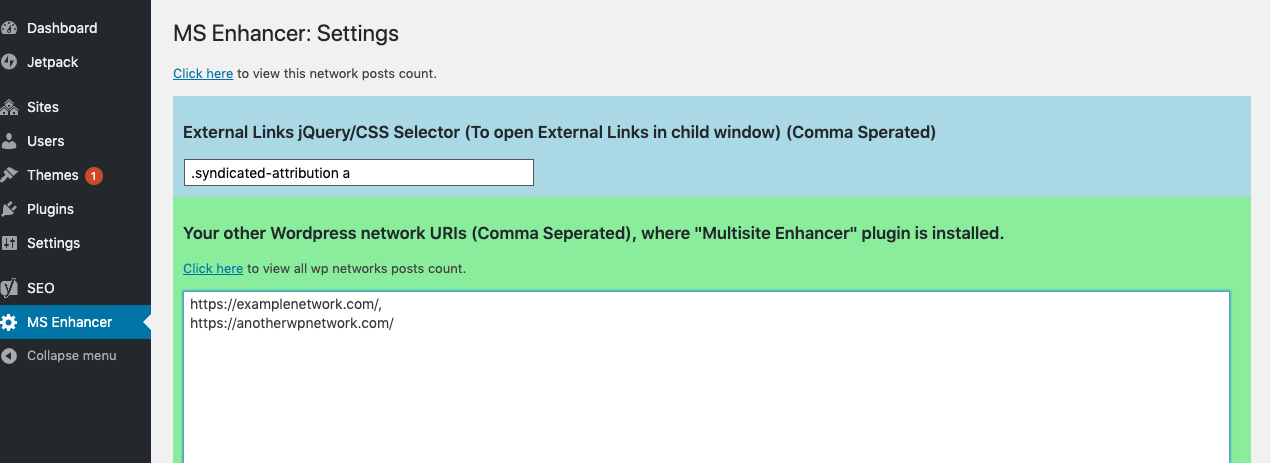The image size is (1271, 463).
Task: Click the Plugins plug icon
Action: (x=9, y=209)
